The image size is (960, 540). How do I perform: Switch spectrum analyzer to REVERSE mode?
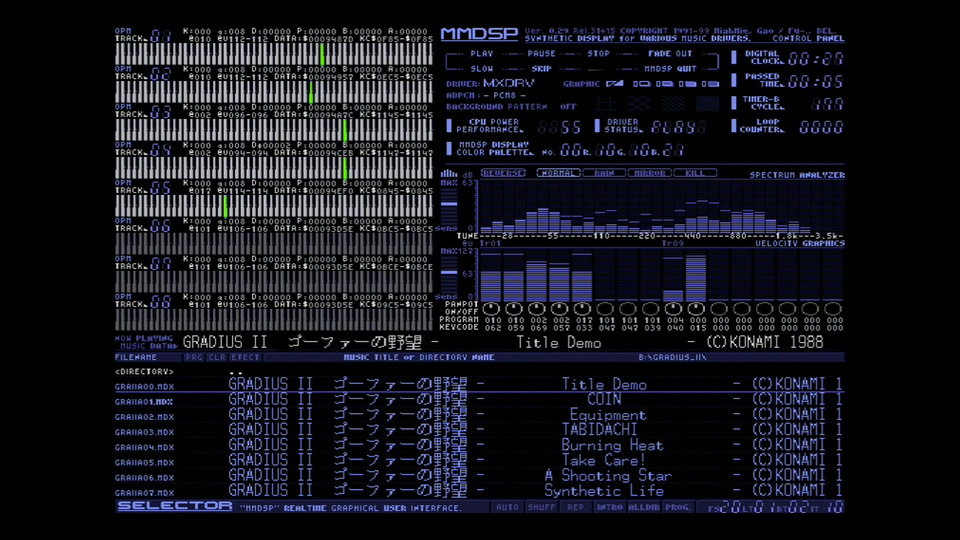point(503,173)
